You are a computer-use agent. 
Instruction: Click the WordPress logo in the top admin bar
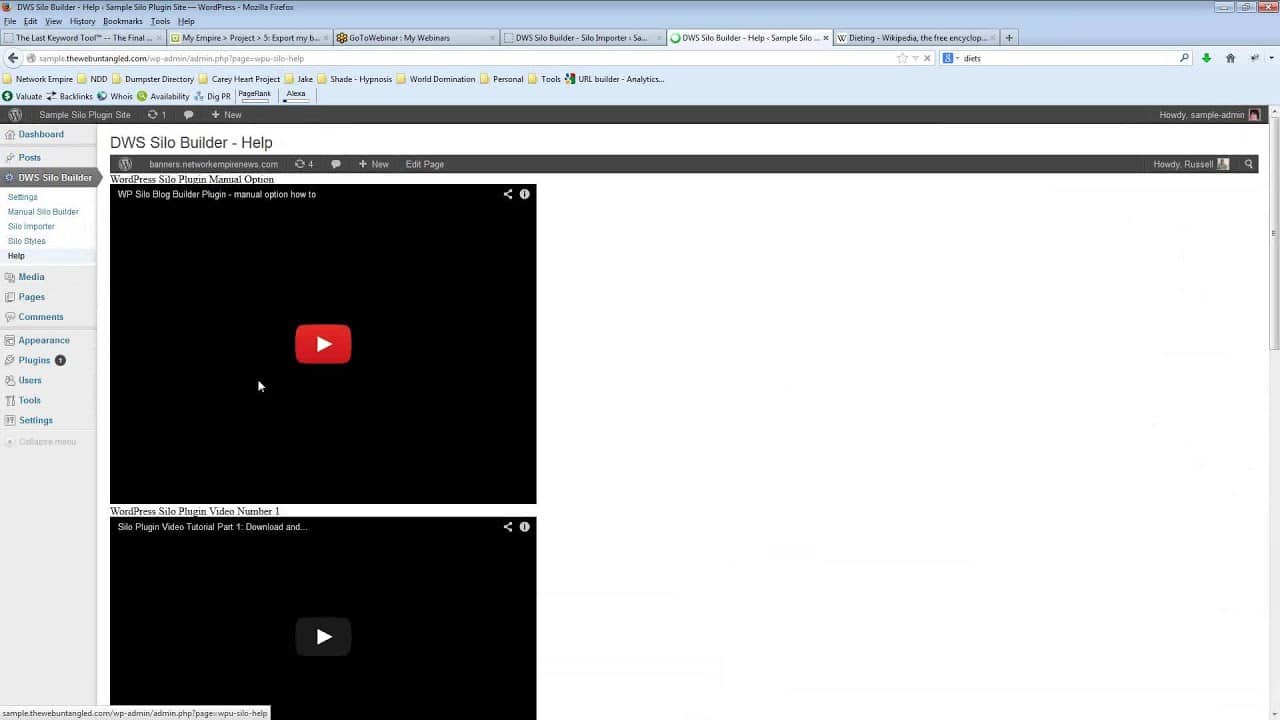[x=15, y=115]
